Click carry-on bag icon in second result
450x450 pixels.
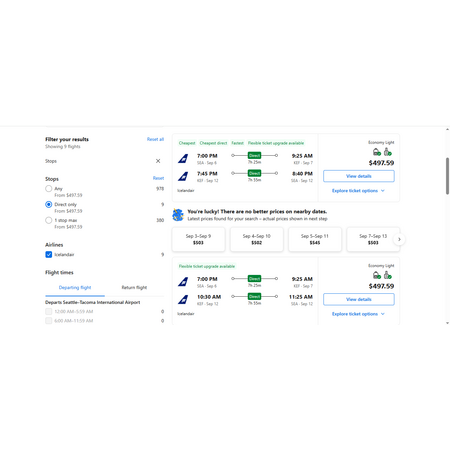[387, 275]
